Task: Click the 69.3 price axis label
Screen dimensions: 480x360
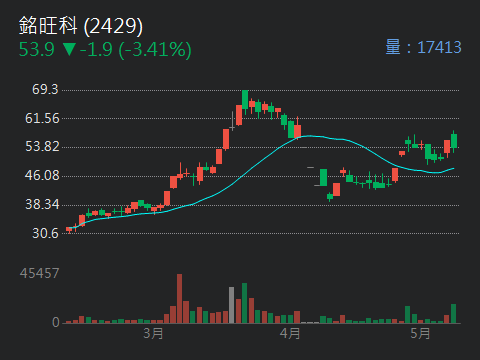Action: coord(45,89)
